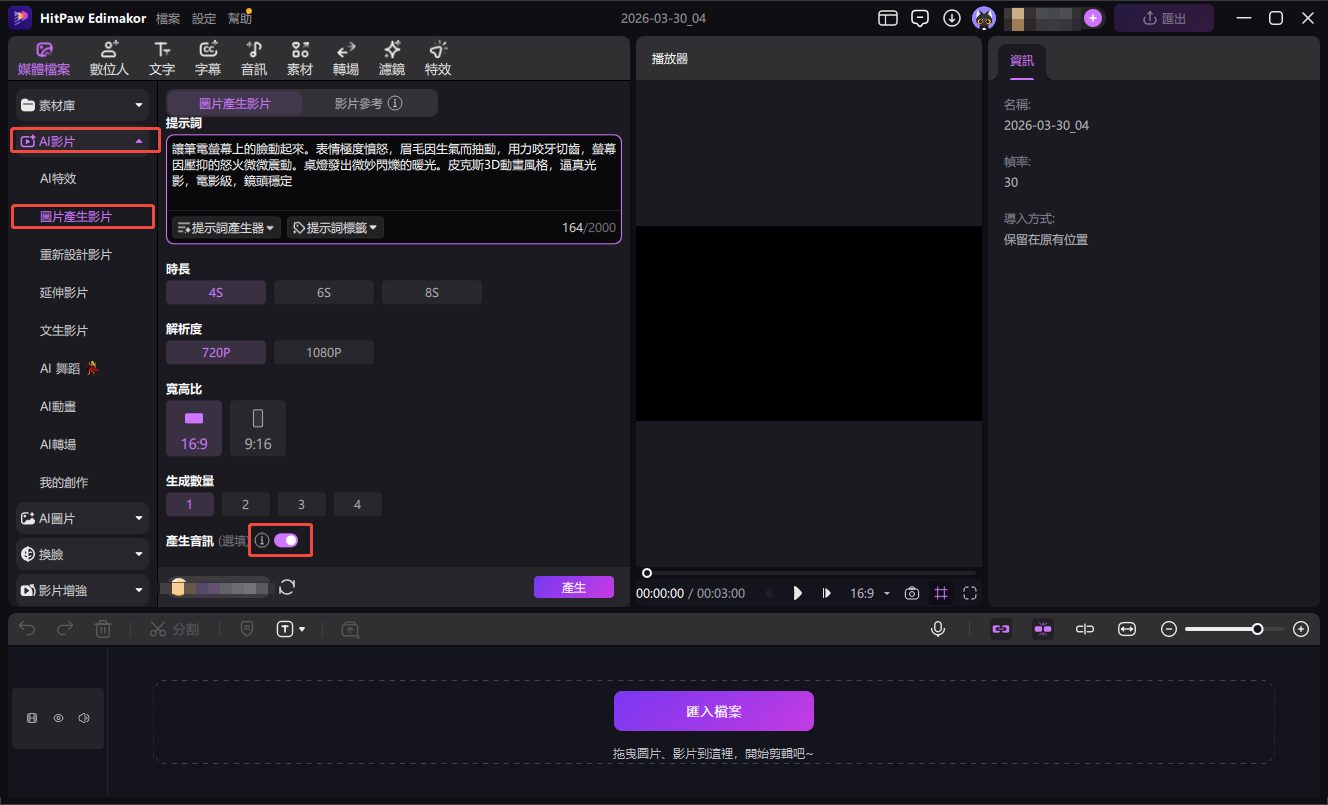This screenshot has width=1328, height=805.
Task: Open the 濾鏡 filters panel
Action: (391, 57)
